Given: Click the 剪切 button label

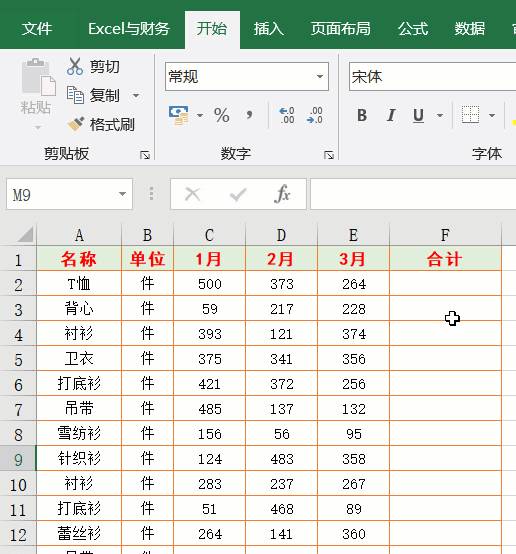Looking at the screenshot, I should coord(105,67).
